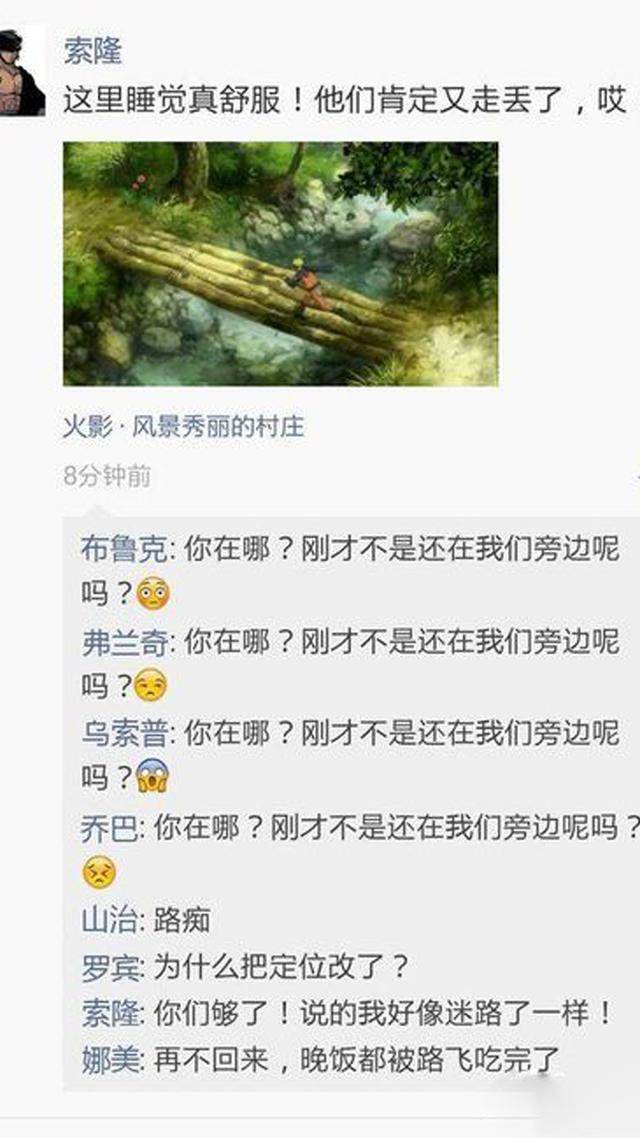Open commenter 乌索普's profile
Screen dimensions: 640x1138
click(124, 734)
